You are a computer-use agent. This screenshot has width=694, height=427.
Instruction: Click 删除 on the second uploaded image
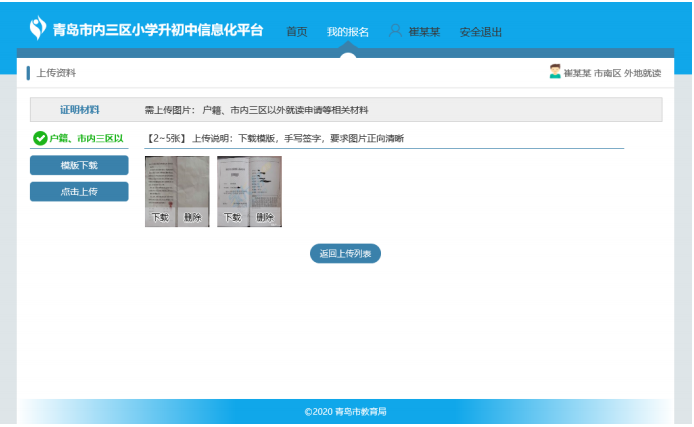tap(265, 217)
